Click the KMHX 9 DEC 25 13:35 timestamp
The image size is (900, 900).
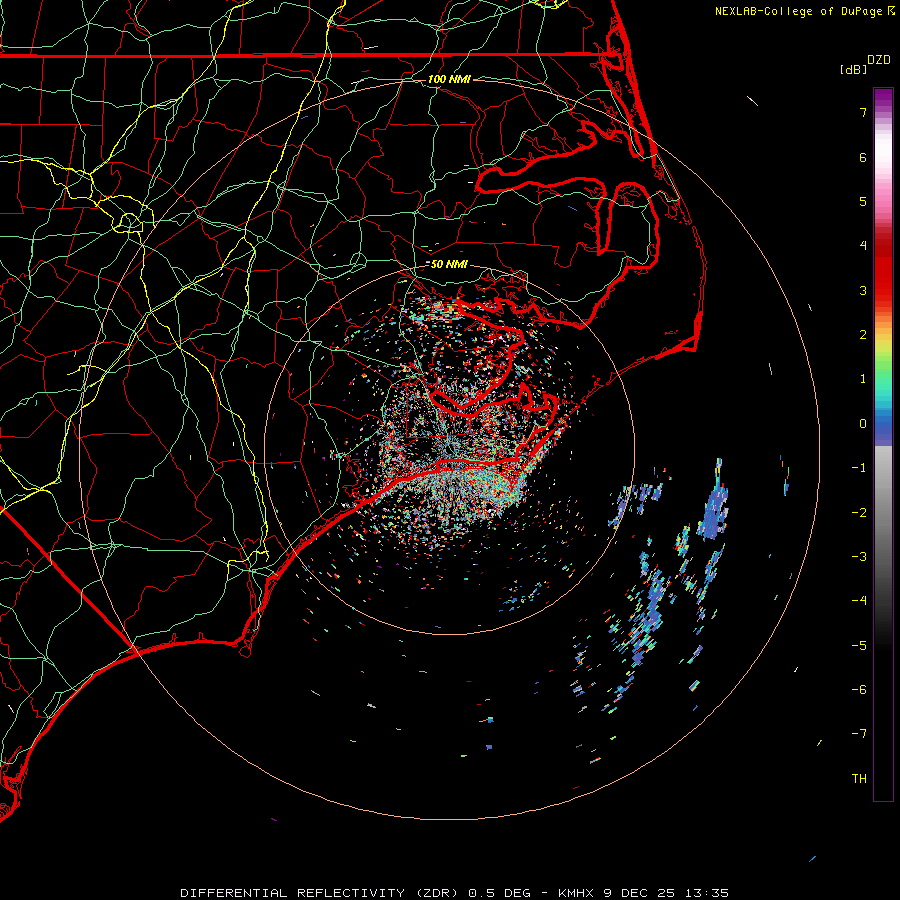(643, 893)
